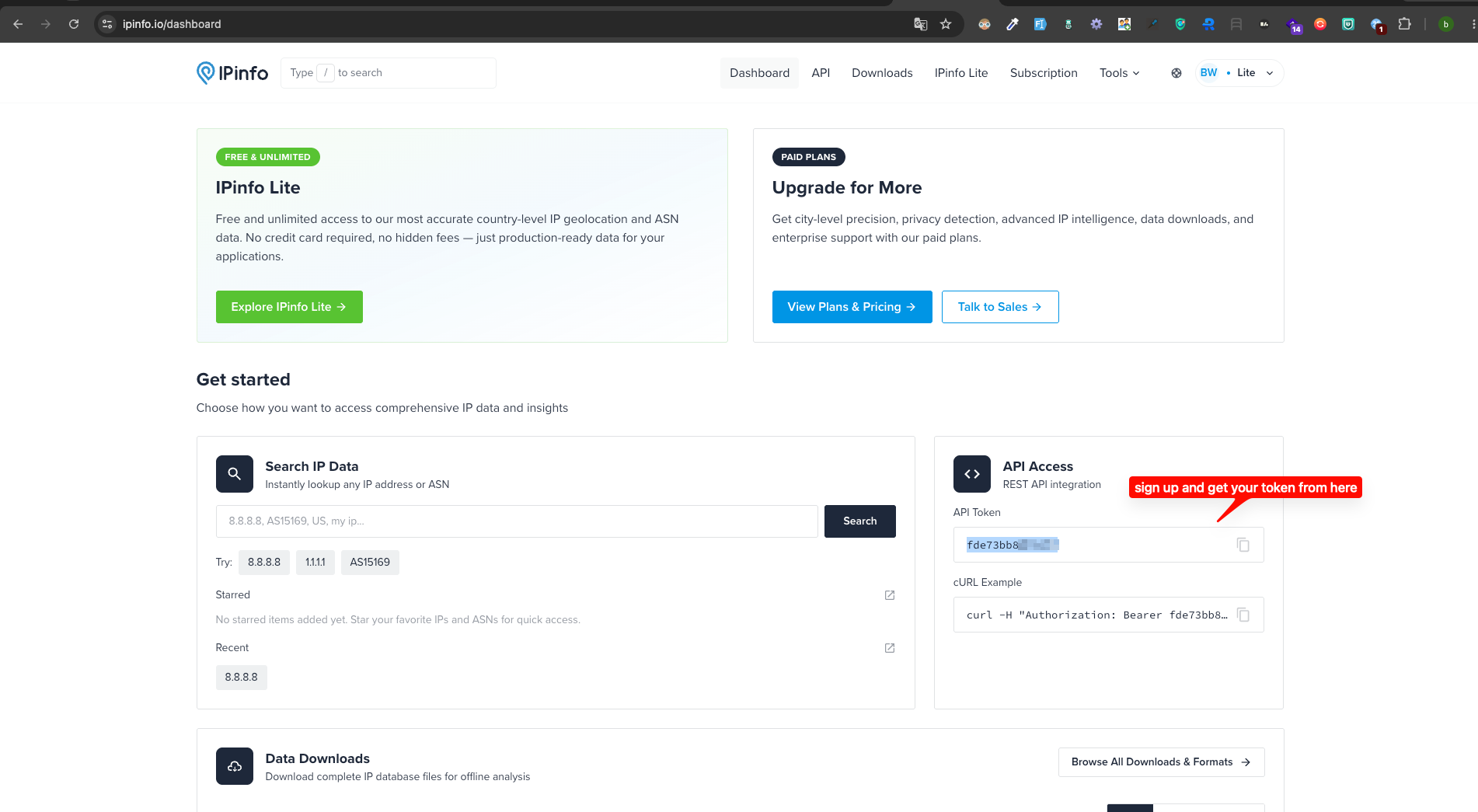Click the cURL Example code field
The height and width of the screenshot is (812, 1478).
tap(1109, 615)
